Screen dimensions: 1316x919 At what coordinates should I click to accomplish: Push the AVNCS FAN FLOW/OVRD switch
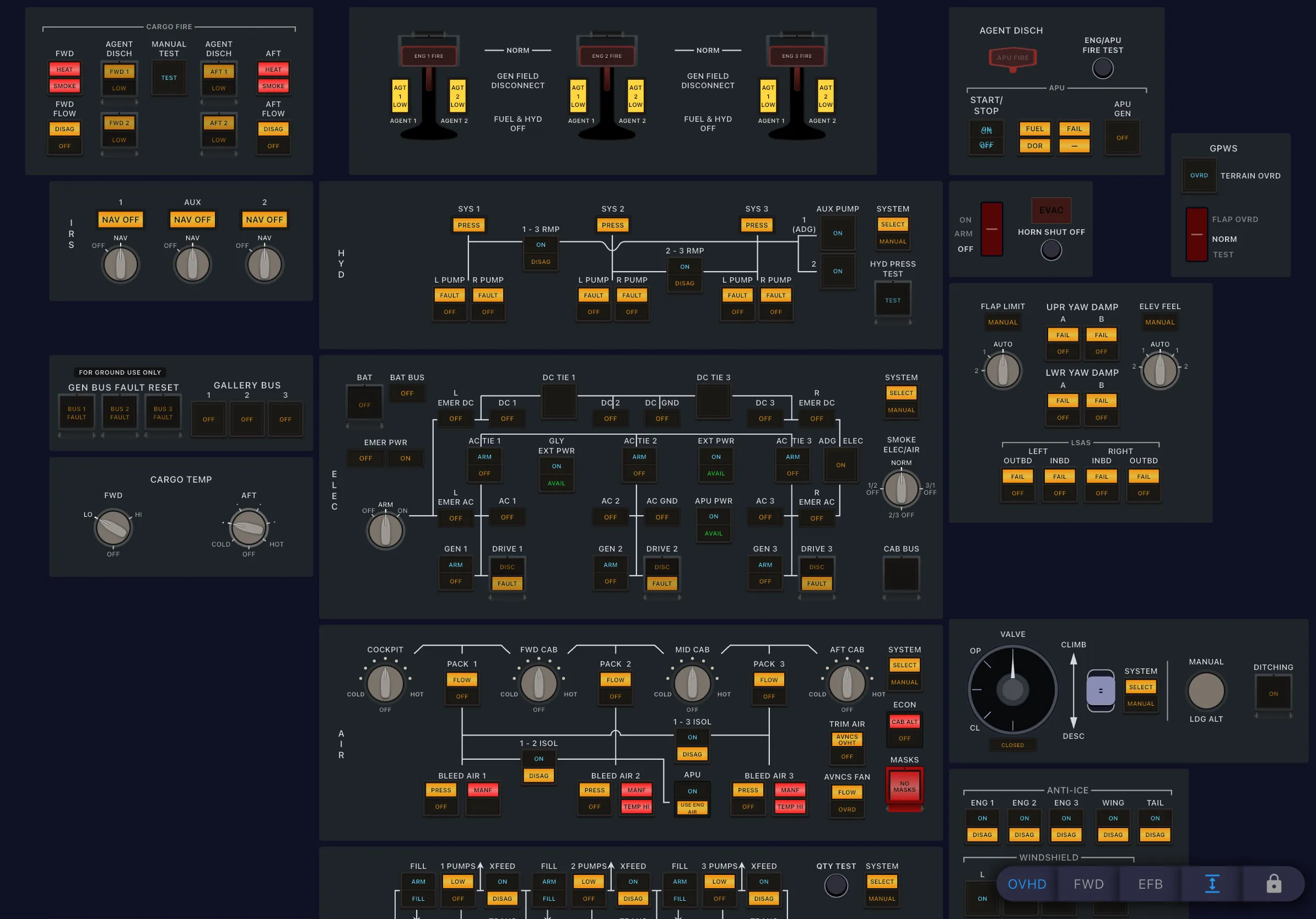[x=846, y=801]
